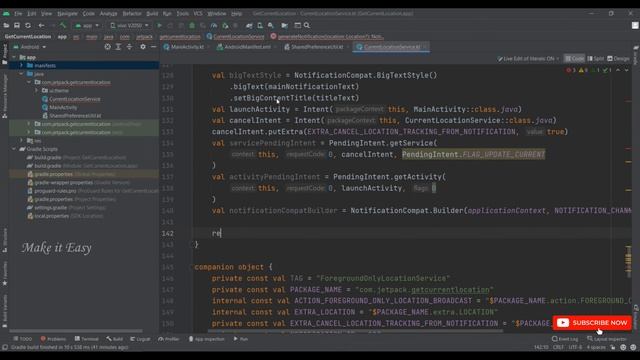Image resolution: width=640 pixels, height=360 pixels.
Task: Open the TODO tool window
Action: click(x=22, y=339)
